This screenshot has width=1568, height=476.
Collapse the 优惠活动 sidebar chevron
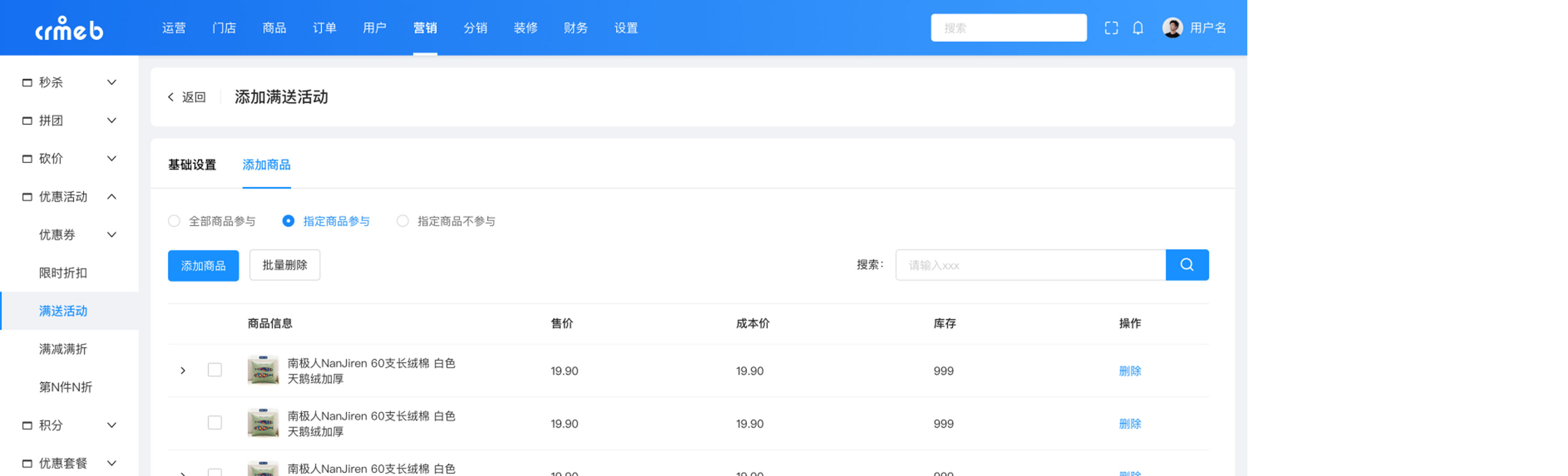112,197
